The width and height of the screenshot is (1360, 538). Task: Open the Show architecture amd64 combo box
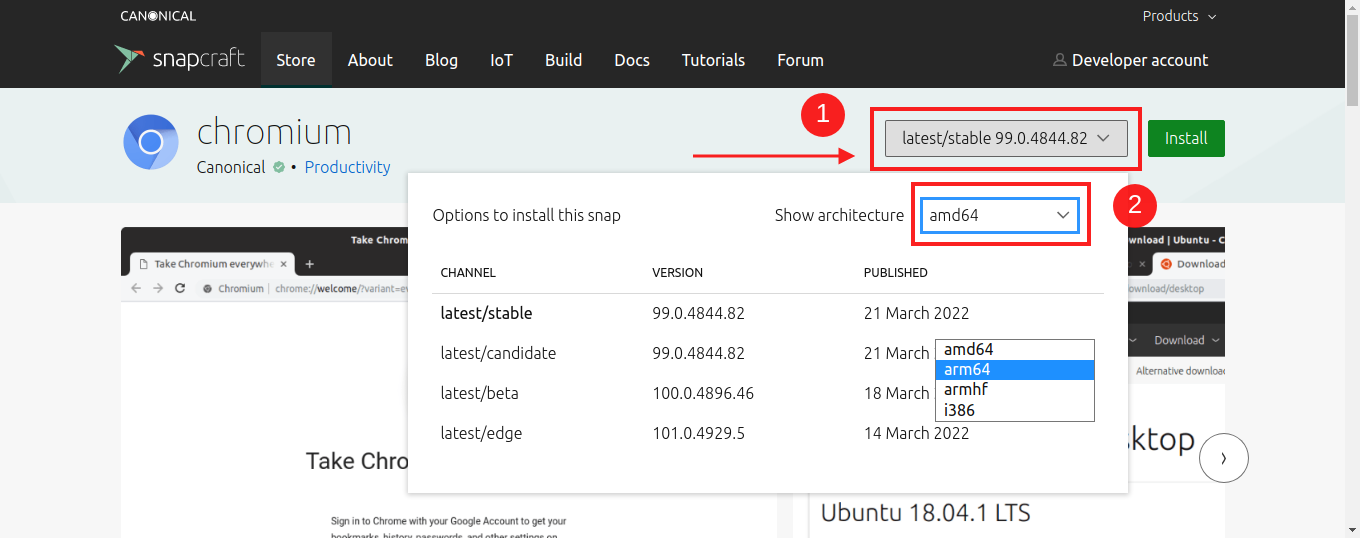tap(1000, 215)
